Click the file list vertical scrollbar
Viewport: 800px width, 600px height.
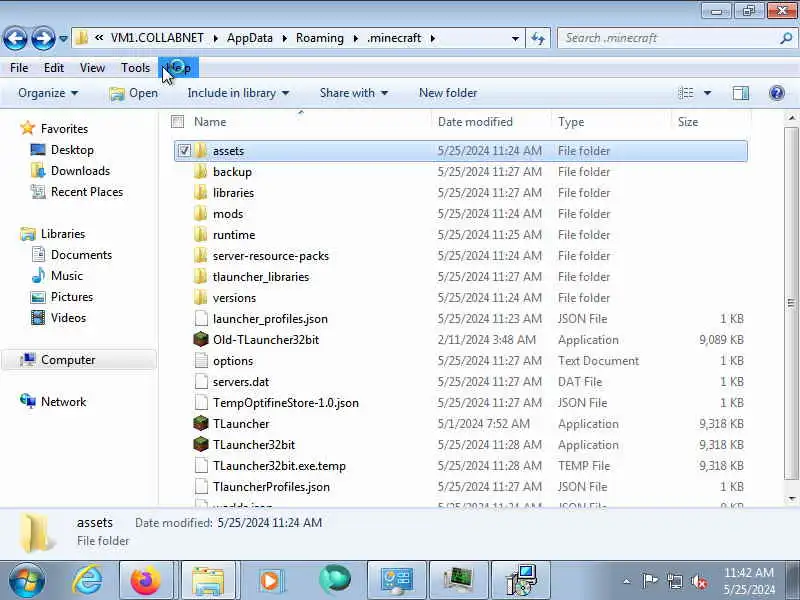tap(791, 303)
